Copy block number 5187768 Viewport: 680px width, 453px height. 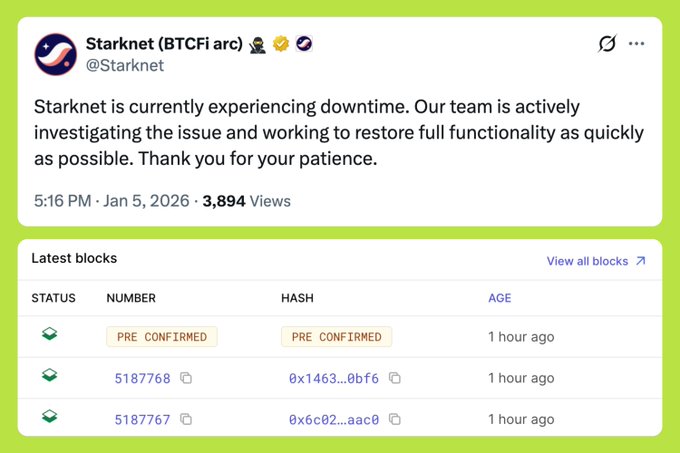pyautogui.click(x=186, y=378)
